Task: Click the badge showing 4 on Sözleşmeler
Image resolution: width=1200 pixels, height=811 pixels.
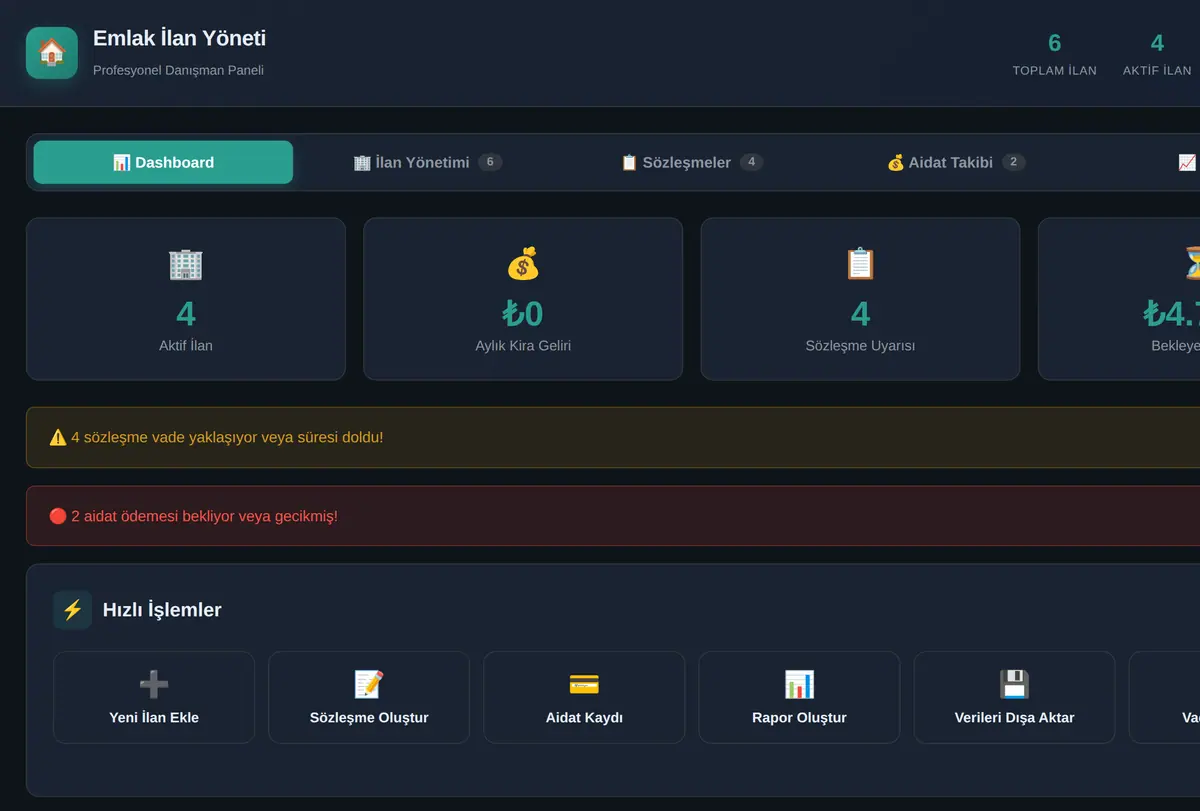Action: coord(752,162)
